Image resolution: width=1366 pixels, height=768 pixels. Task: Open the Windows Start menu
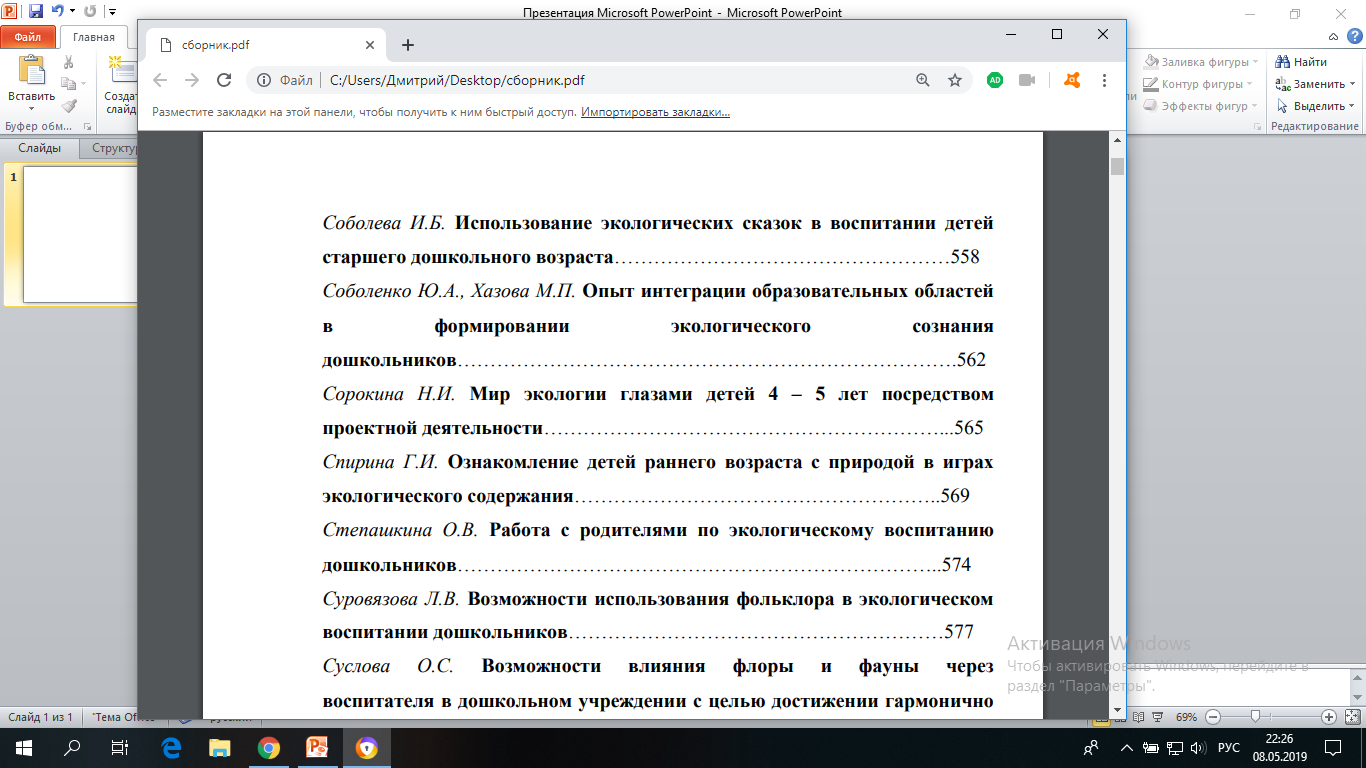pos(23,747)
